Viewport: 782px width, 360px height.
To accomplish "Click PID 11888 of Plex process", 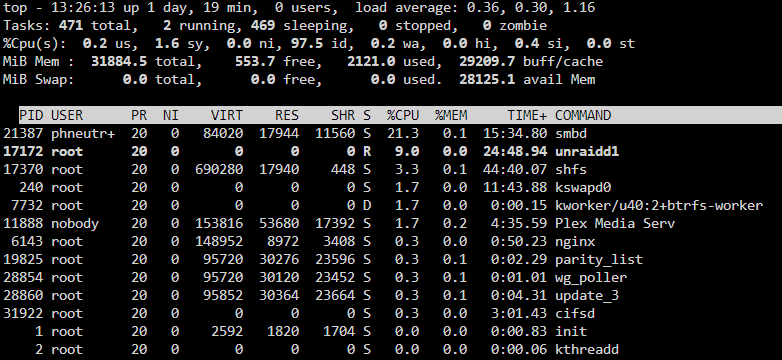I will [23, 223].
